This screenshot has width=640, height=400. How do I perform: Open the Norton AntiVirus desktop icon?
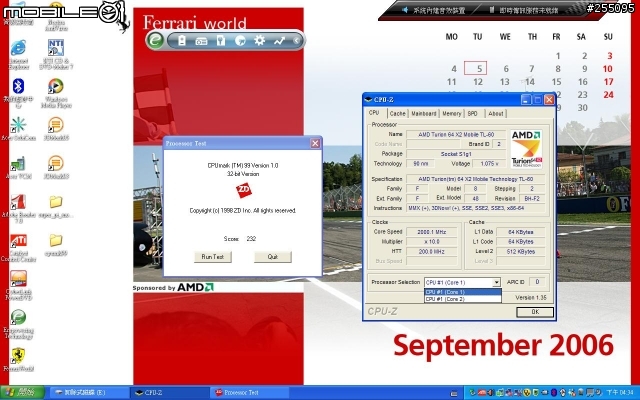pos(56,18)
